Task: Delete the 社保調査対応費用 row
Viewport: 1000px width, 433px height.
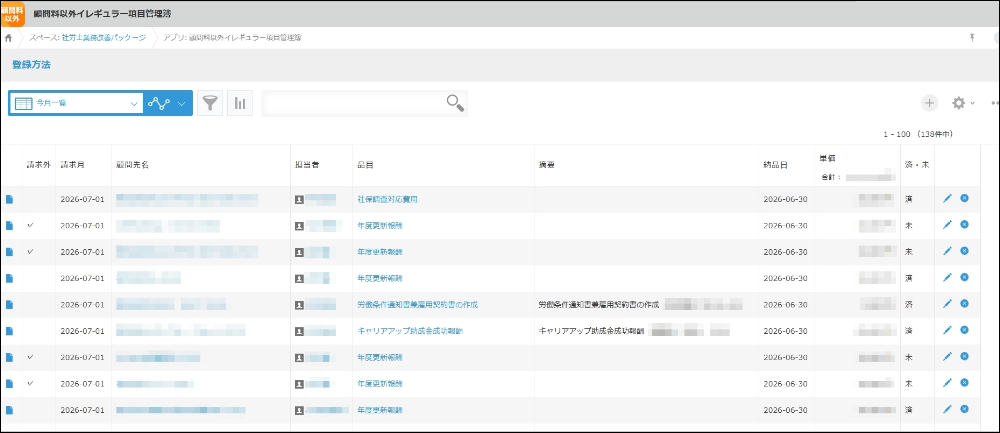Action: tap(964, 198)
